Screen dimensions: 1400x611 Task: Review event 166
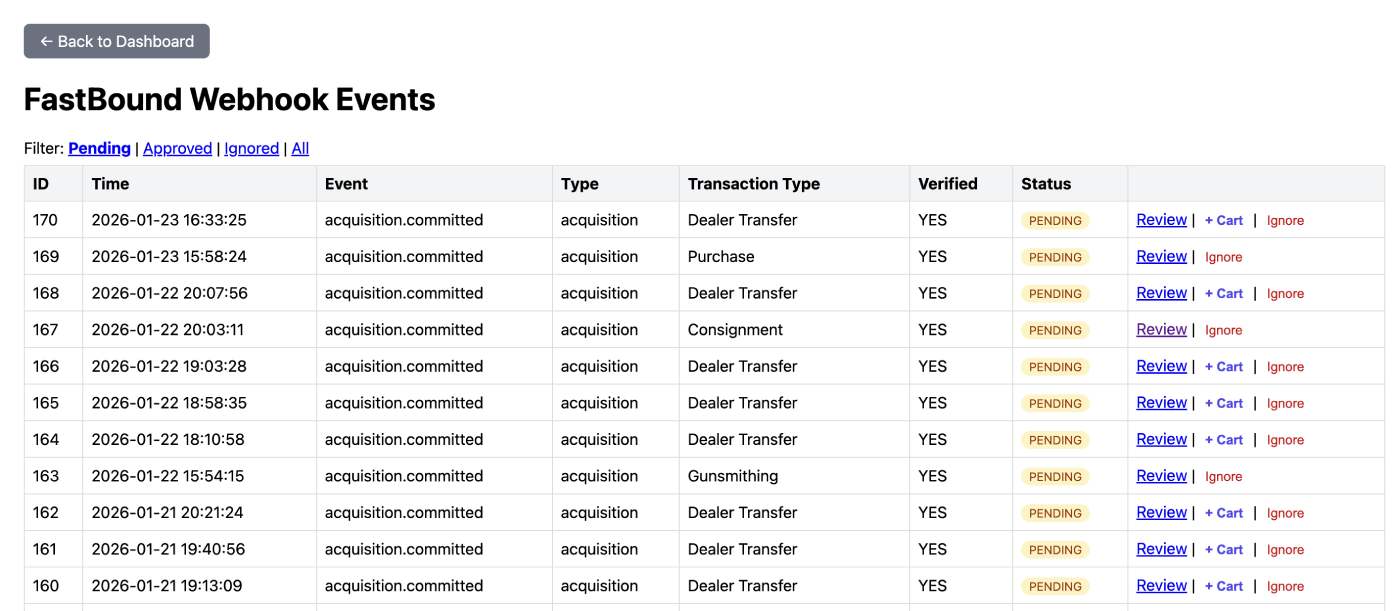1160,366
